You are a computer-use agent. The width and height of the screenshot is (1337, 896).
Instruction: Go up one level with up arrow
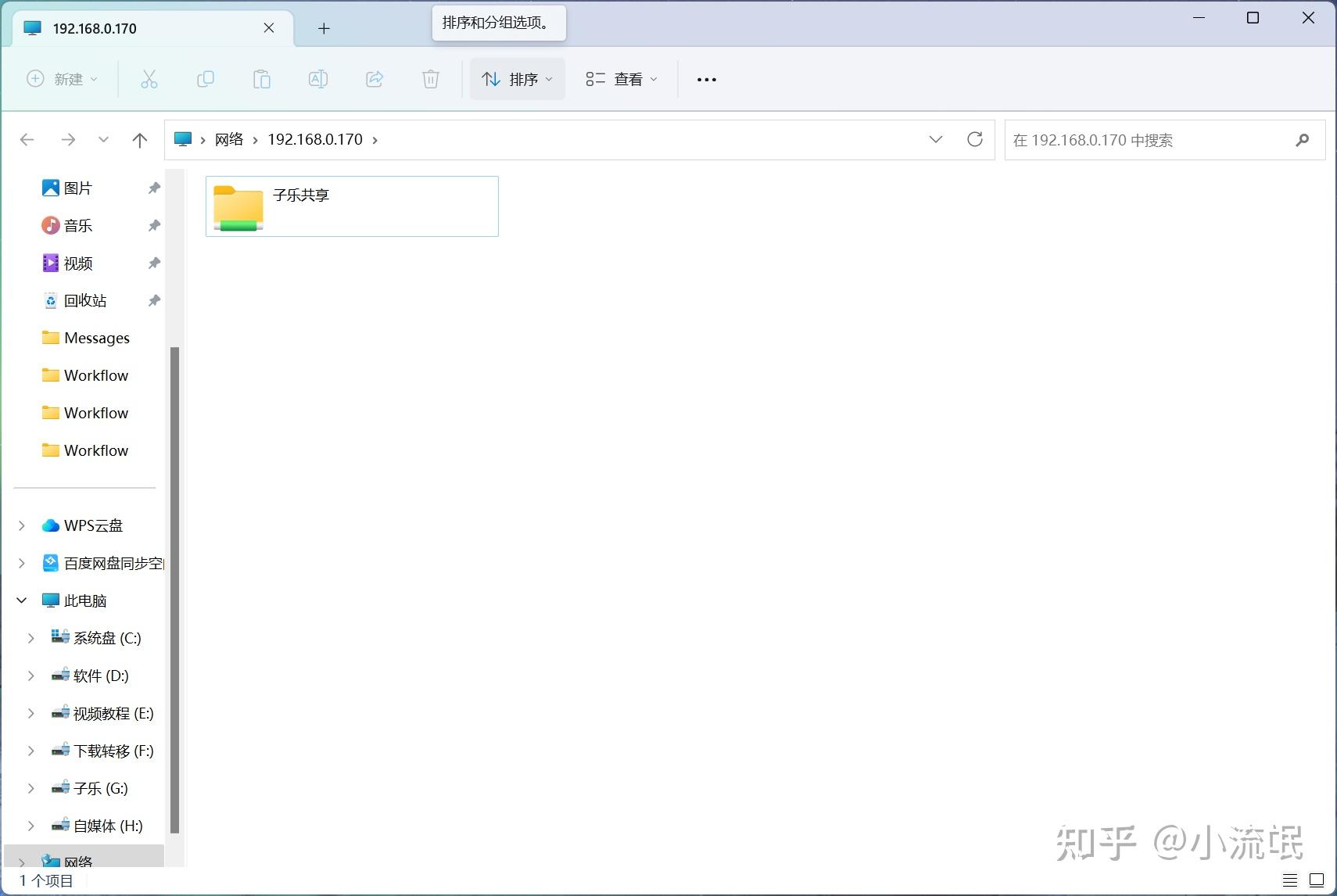[140, 140]
